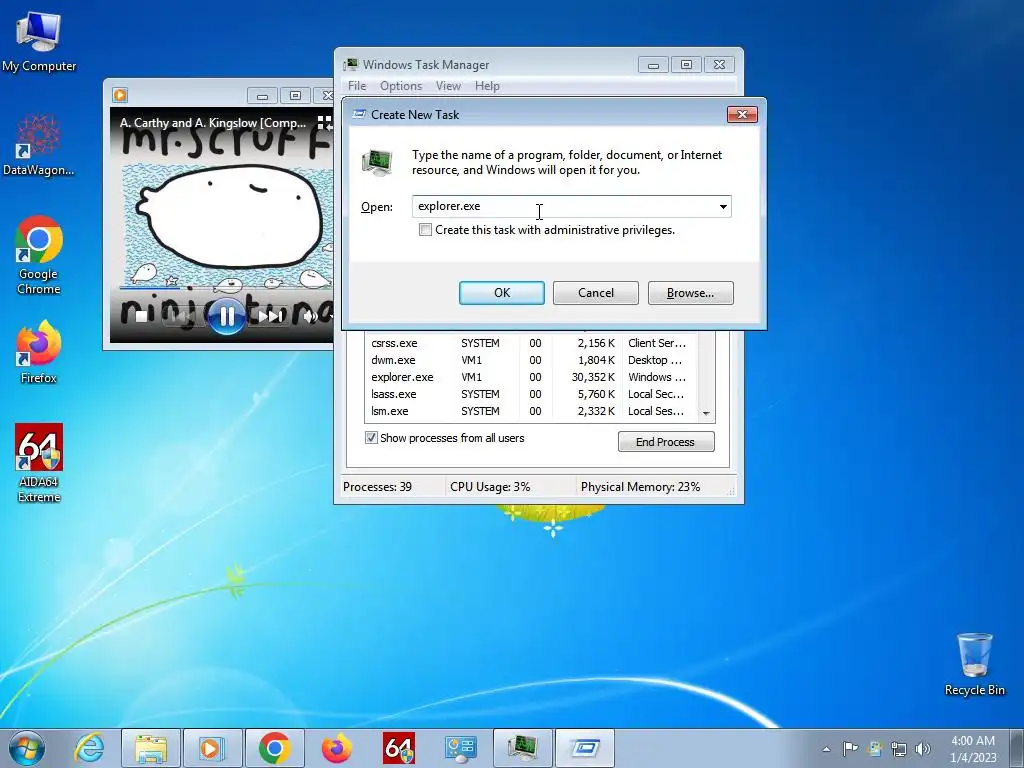
Task: Click the Create New Task title icon
Action: point(359,114)
